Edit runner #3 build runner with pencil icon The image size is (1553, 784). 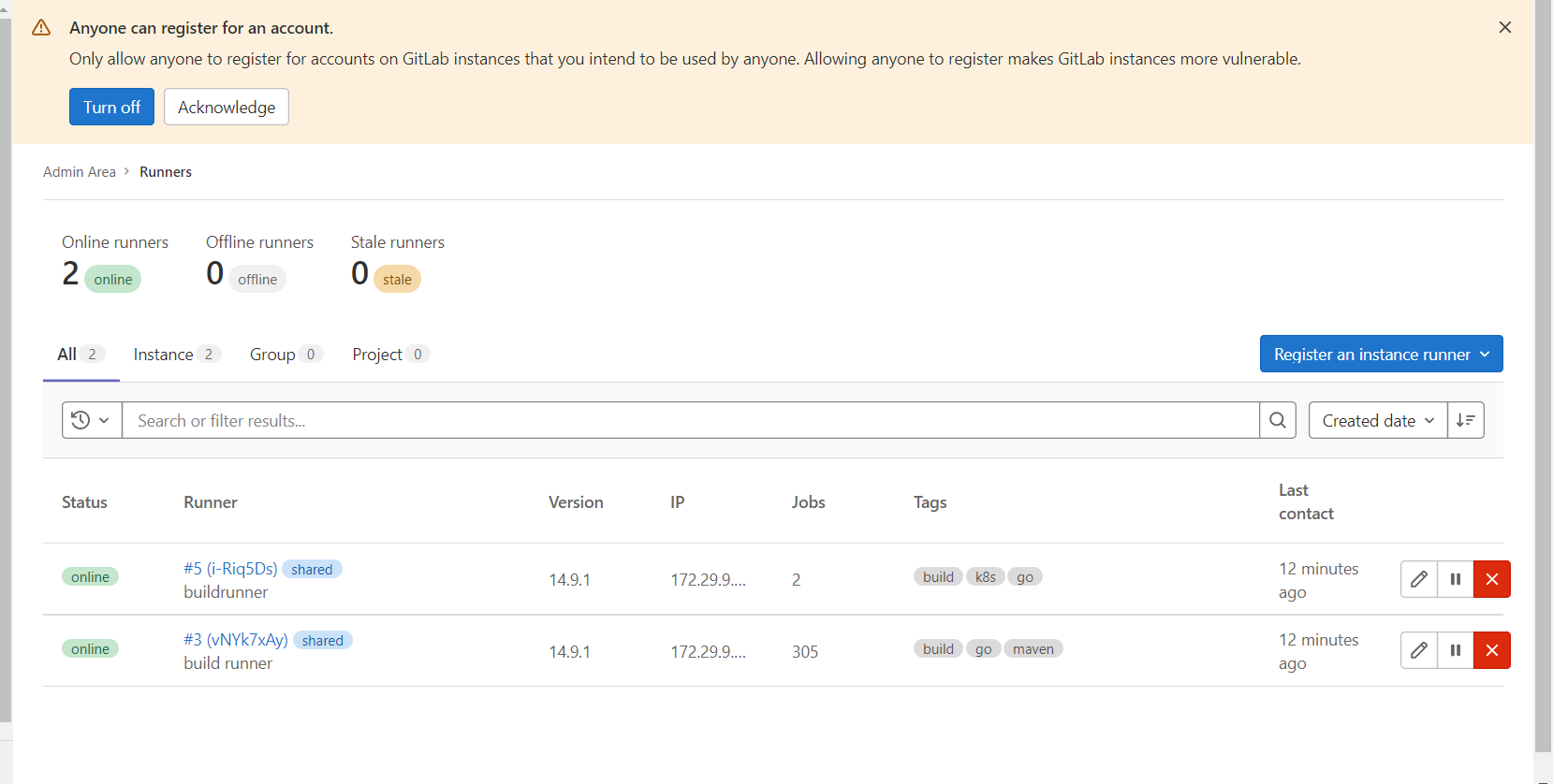1419,650
